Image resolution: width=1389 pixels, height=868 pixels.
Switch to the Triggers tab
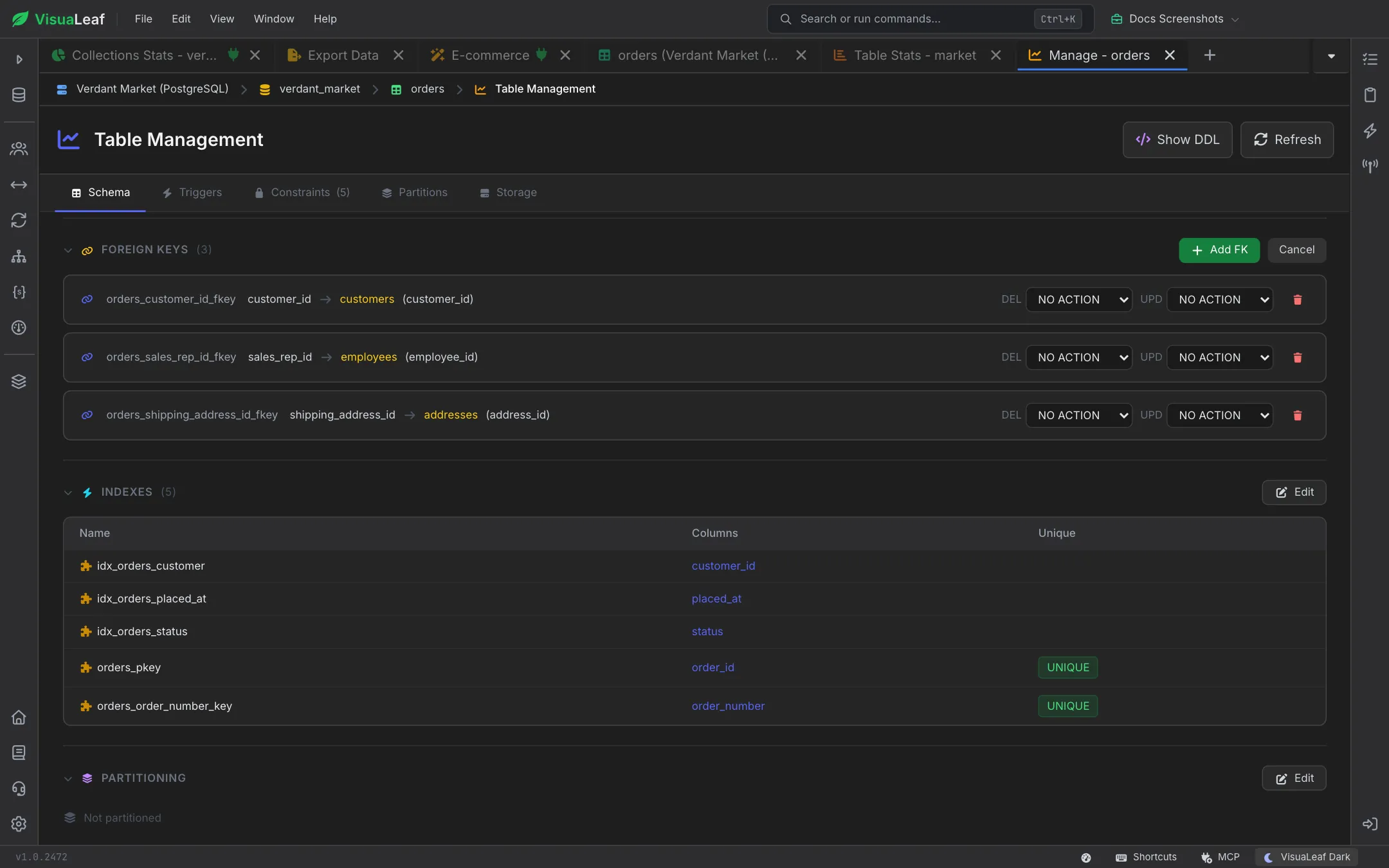[x=192, y=192]
